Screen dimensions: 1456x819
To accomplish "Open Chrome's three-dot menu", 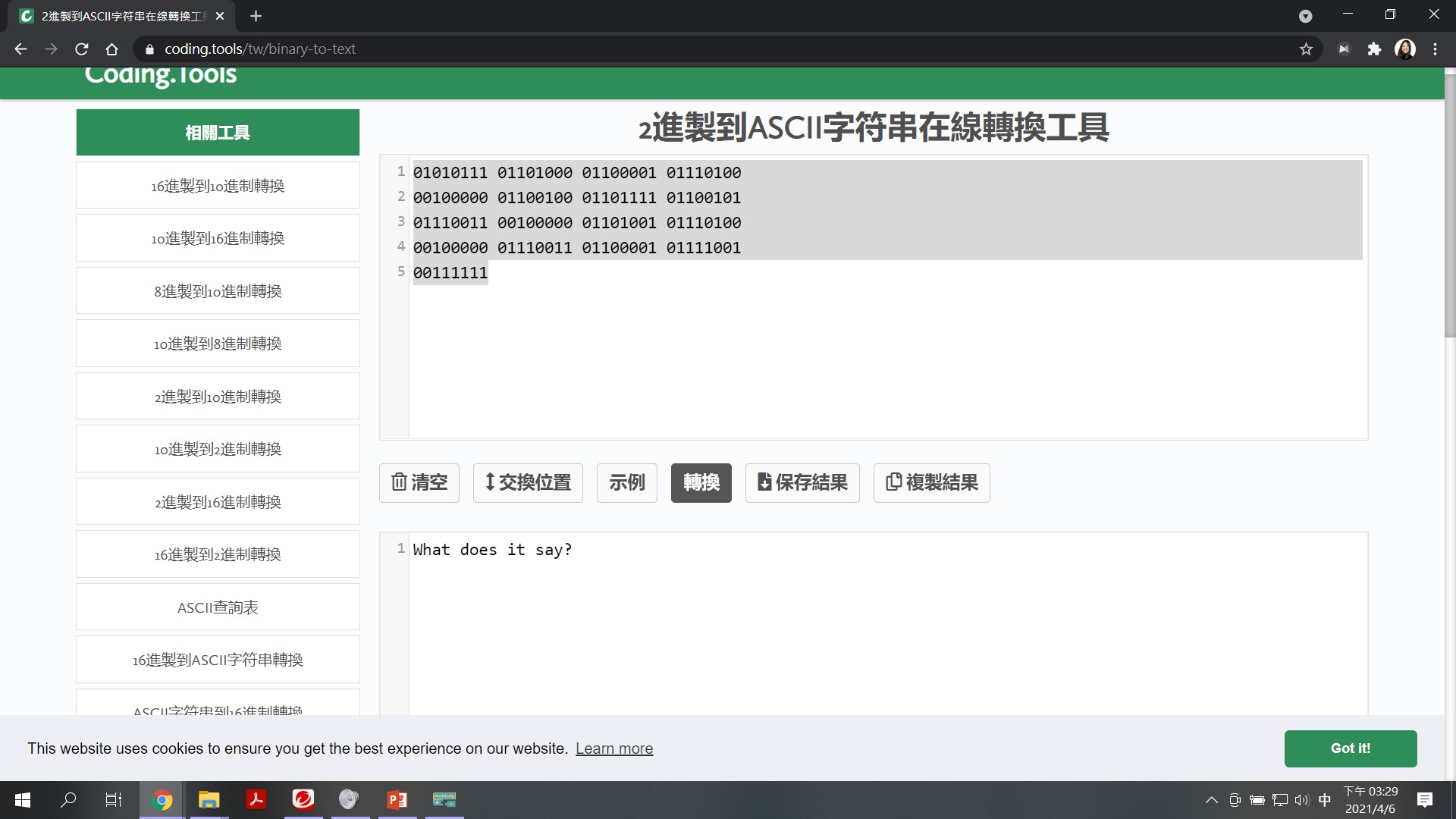I will [x=1435, y=49].
